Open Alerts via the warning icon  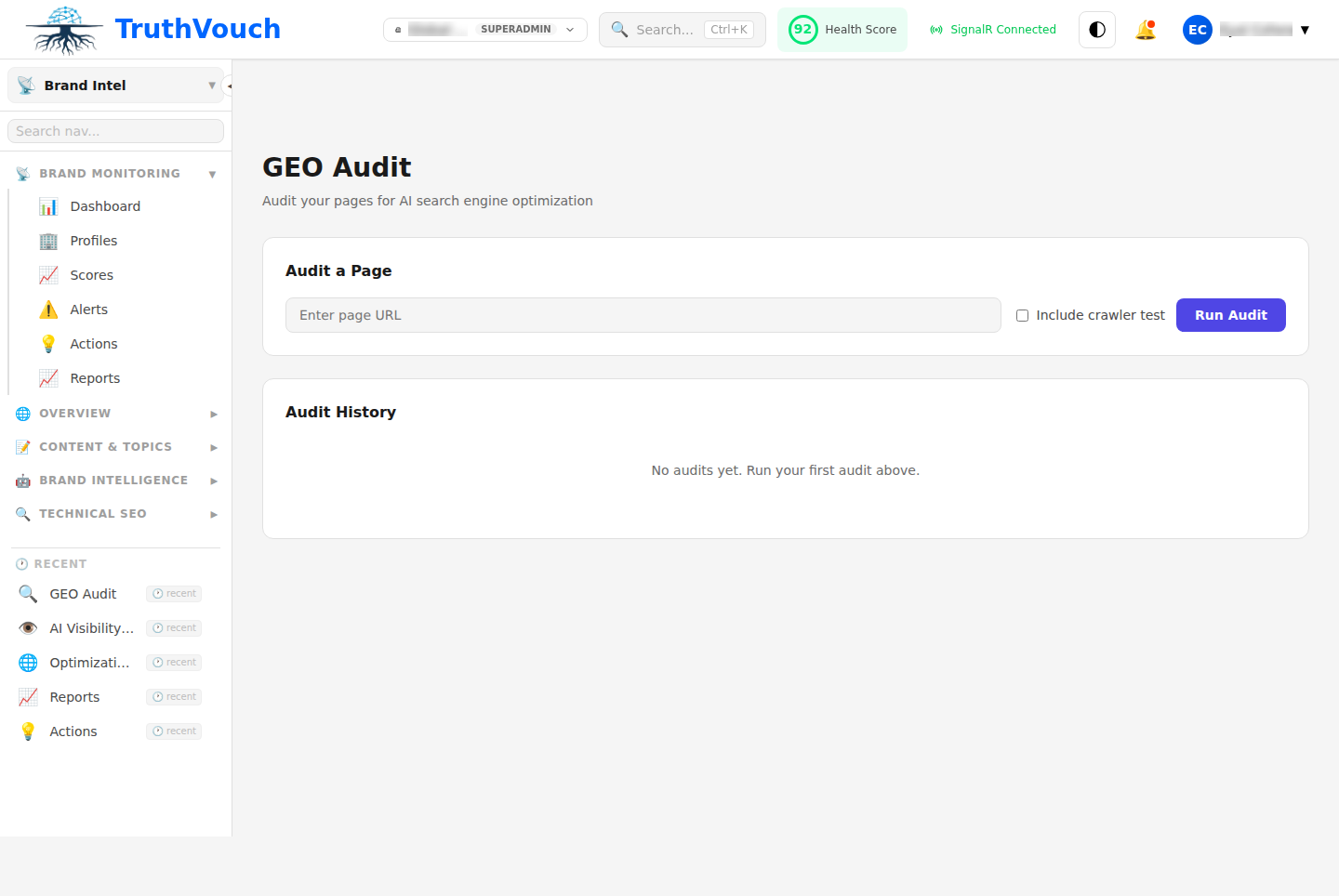pyautogui.click(x=49, y=309)
